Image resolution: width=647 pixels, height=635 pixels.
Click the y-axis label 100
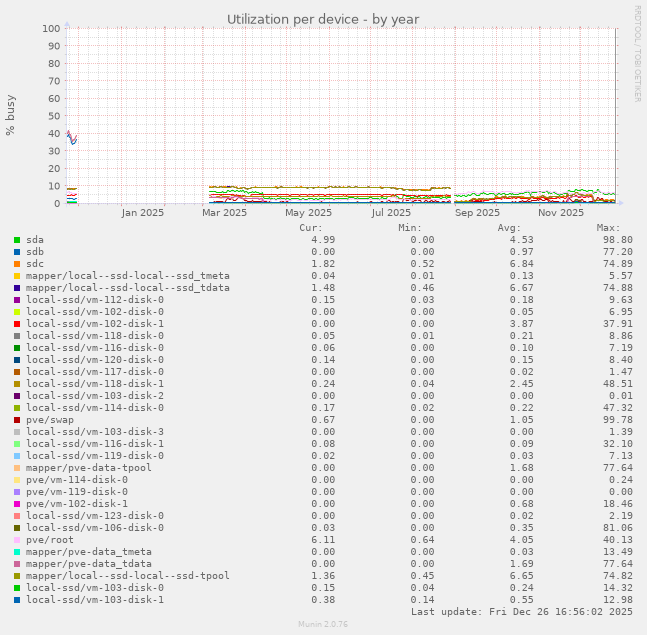[51, 28]
